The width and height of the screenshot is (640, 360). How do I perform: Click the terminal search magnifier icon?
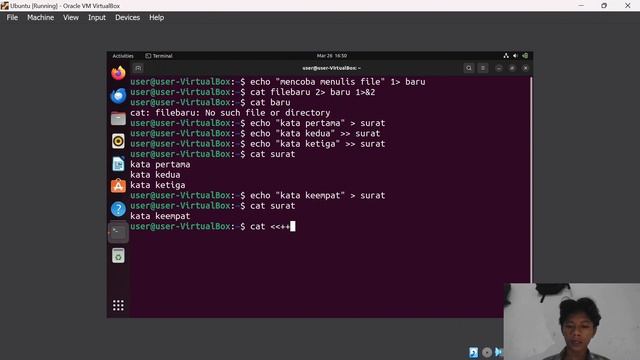click(469, 68)
